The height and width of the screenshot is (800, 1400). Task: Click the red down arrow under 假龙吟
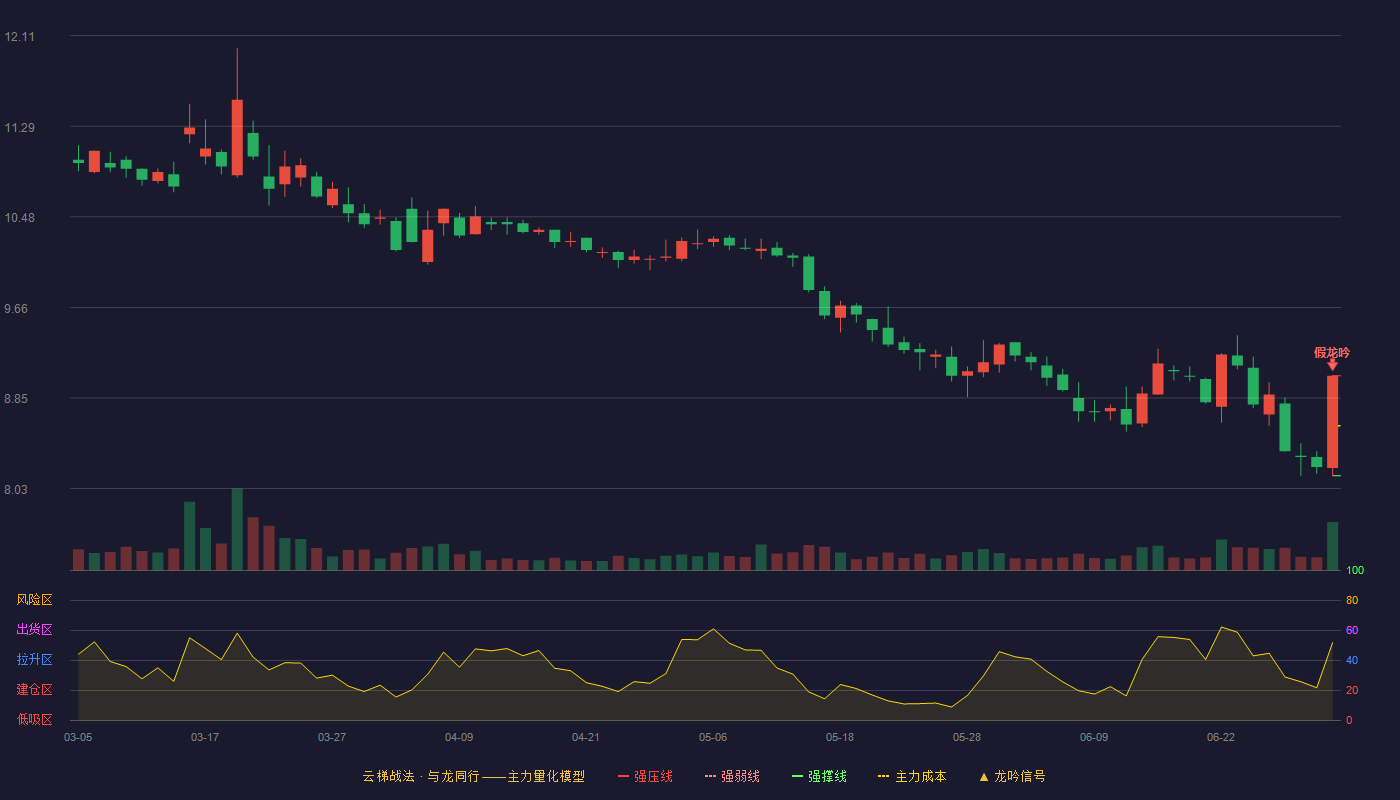click(1332, 365)
